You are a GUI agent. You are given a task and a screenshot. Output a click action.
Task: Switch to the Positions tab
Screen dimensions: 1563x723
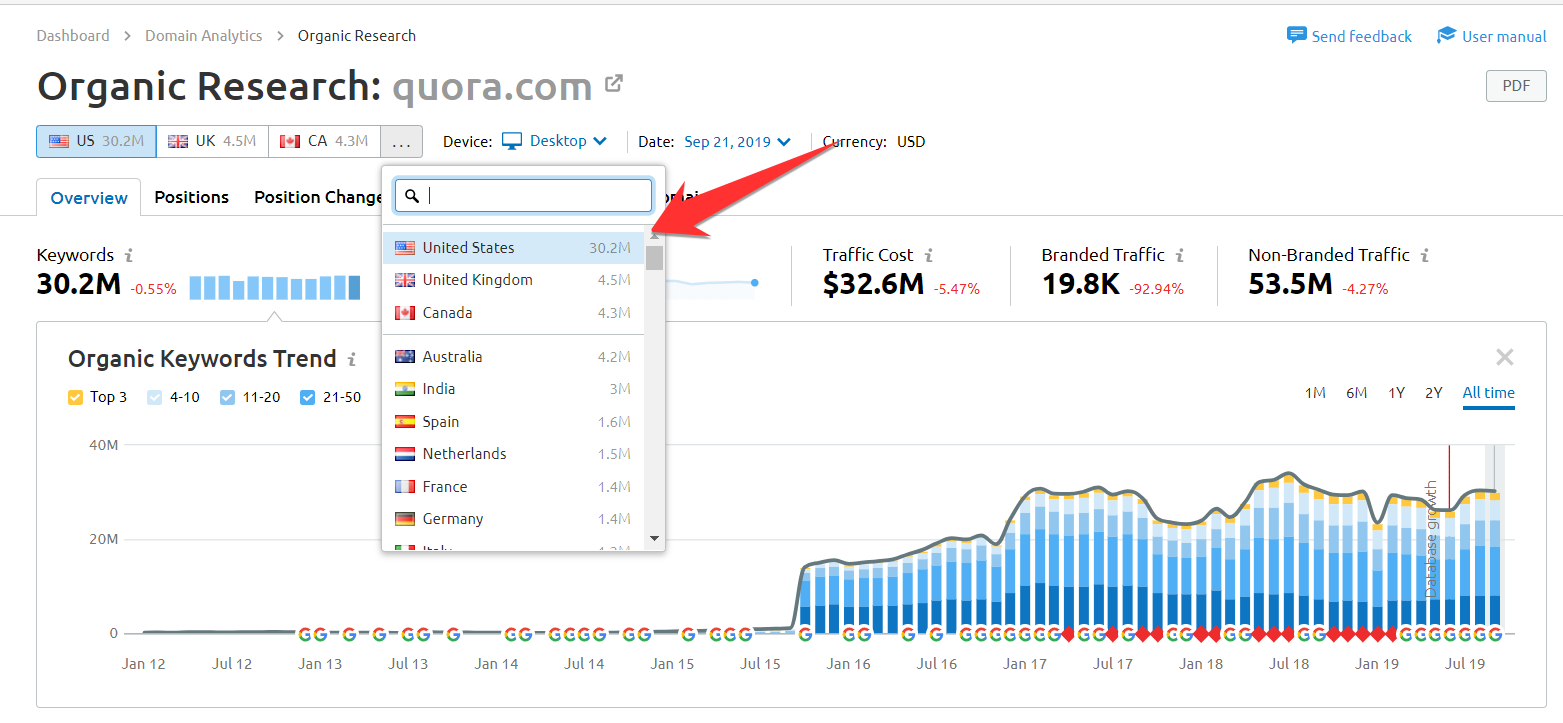click(x=191, y=197)
